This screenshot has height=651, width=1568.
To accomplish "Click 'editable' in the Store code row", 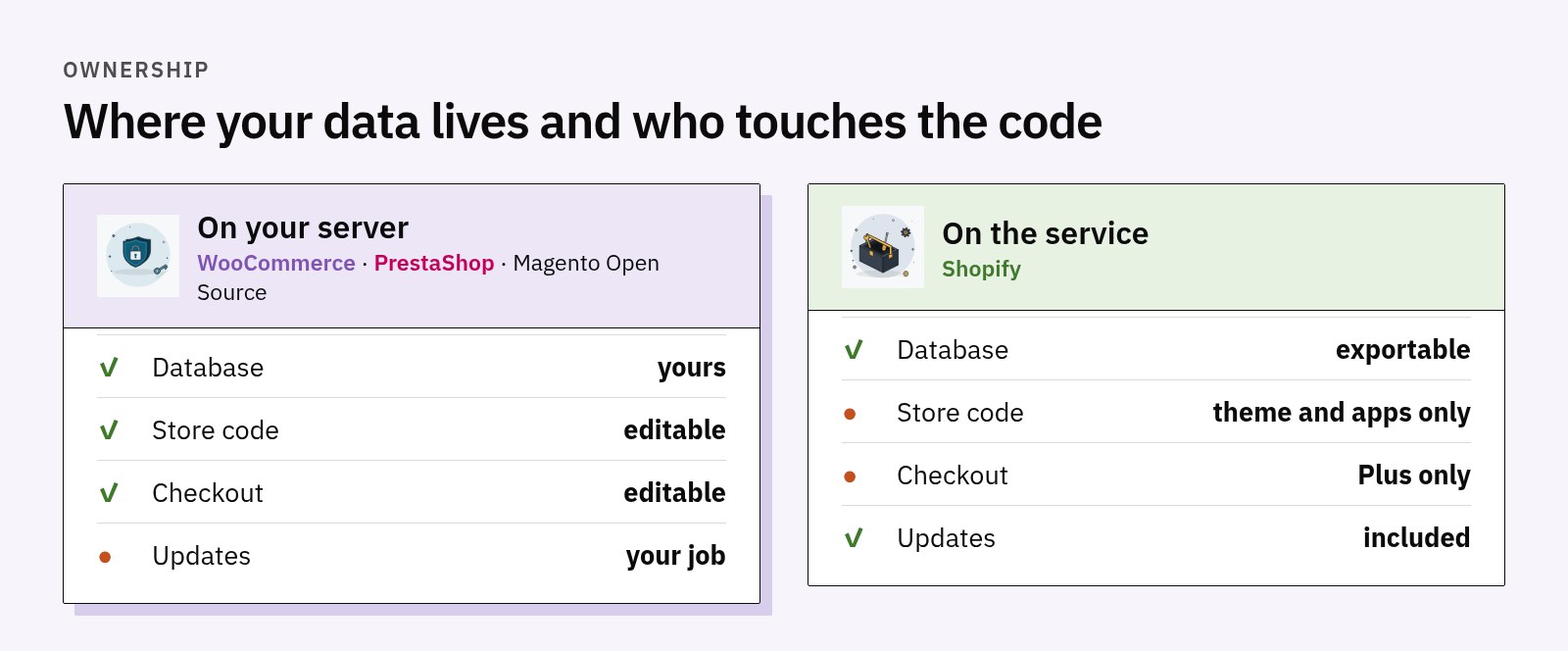I will (x=674, y=430).
